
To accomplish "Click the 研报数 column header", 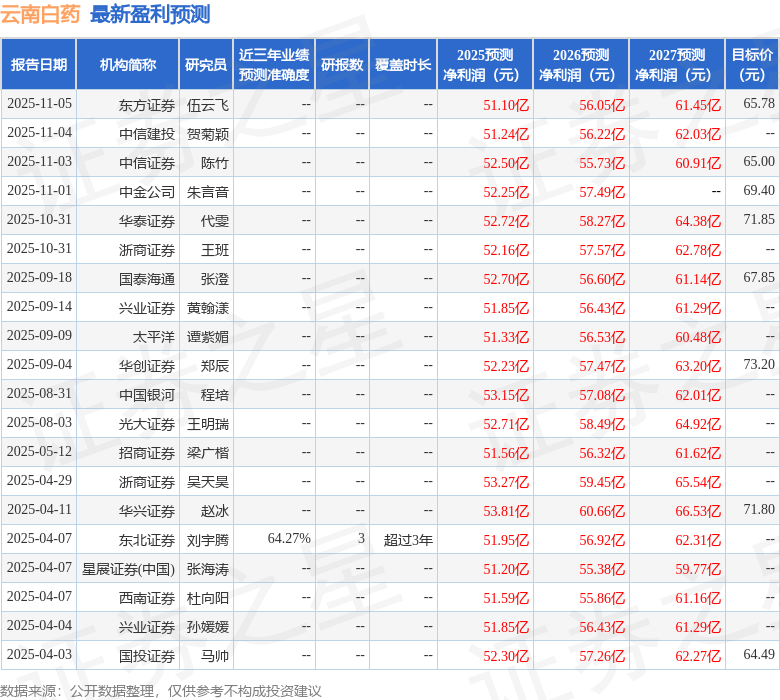I will [342, 65].
